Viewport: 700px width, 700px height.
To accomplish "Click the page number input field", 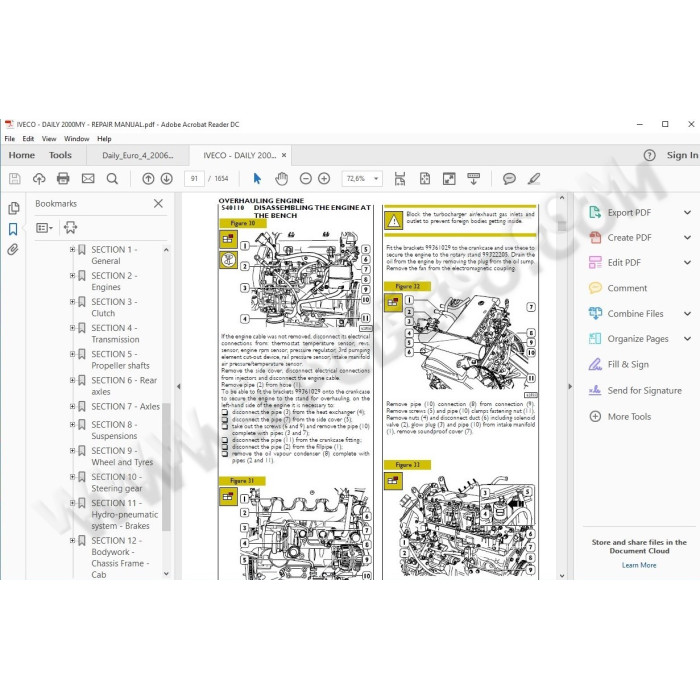I will [194, 179].
